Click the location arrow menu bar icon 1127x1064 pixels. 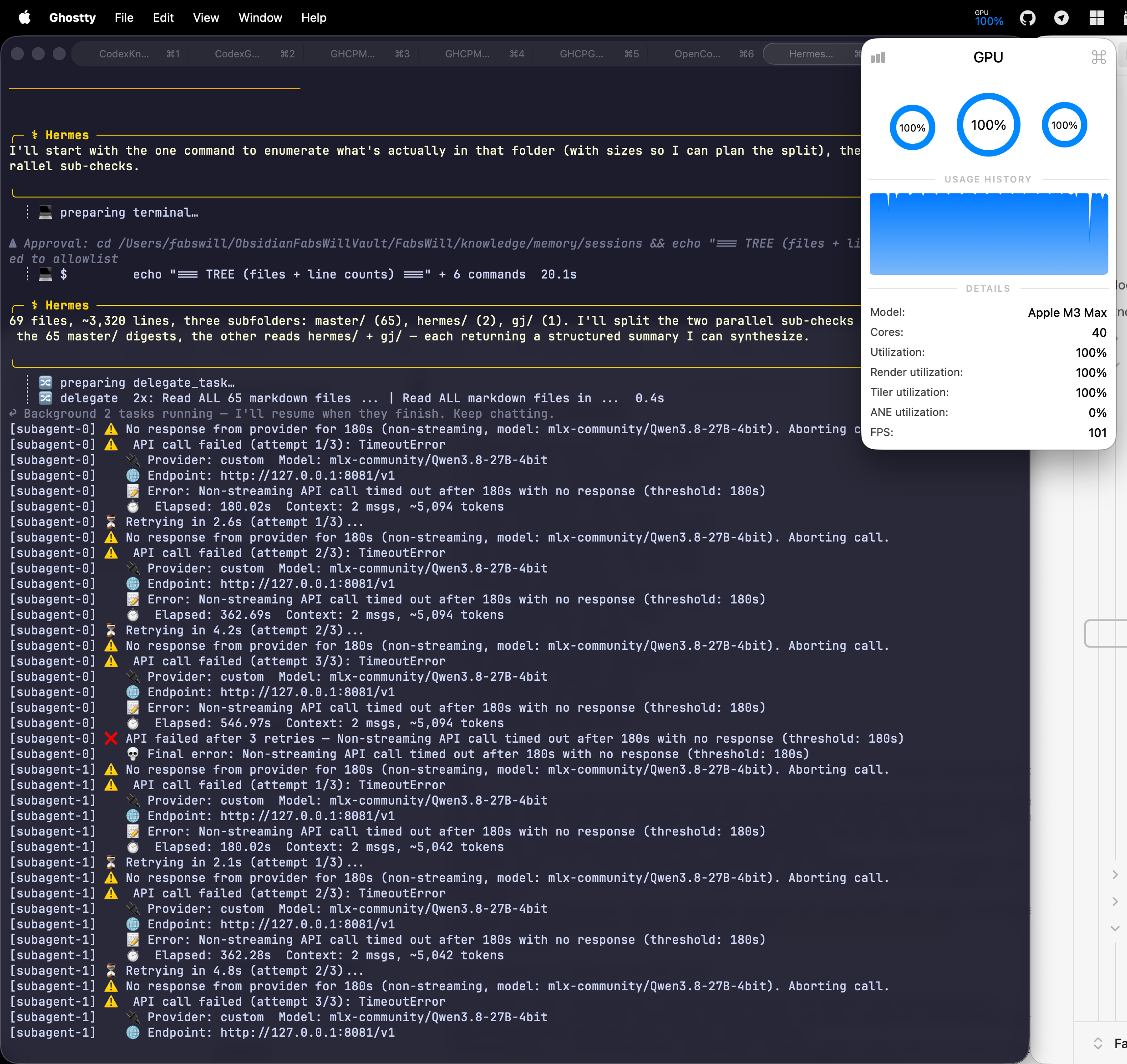coord(1061,18)
